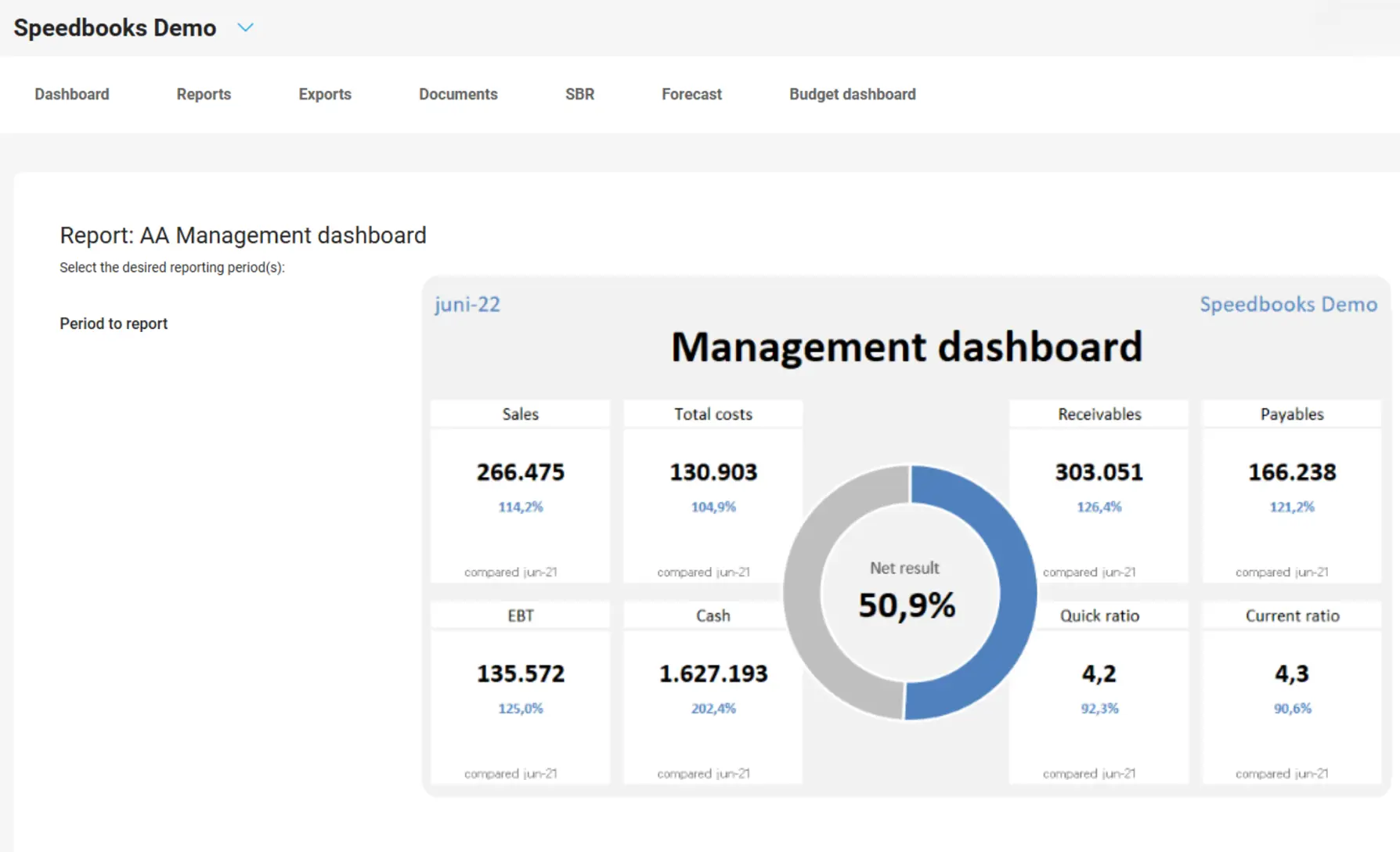Go to the Exports tab
The height and width of the screenshot is (852, 1400).
coord(325,94)
